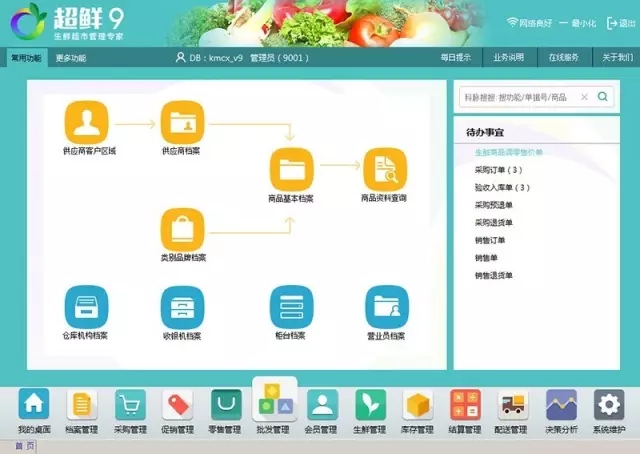Switch to 常用功能 tab
This screenshot has width=640, height=454.
click(x=26, y=58)
